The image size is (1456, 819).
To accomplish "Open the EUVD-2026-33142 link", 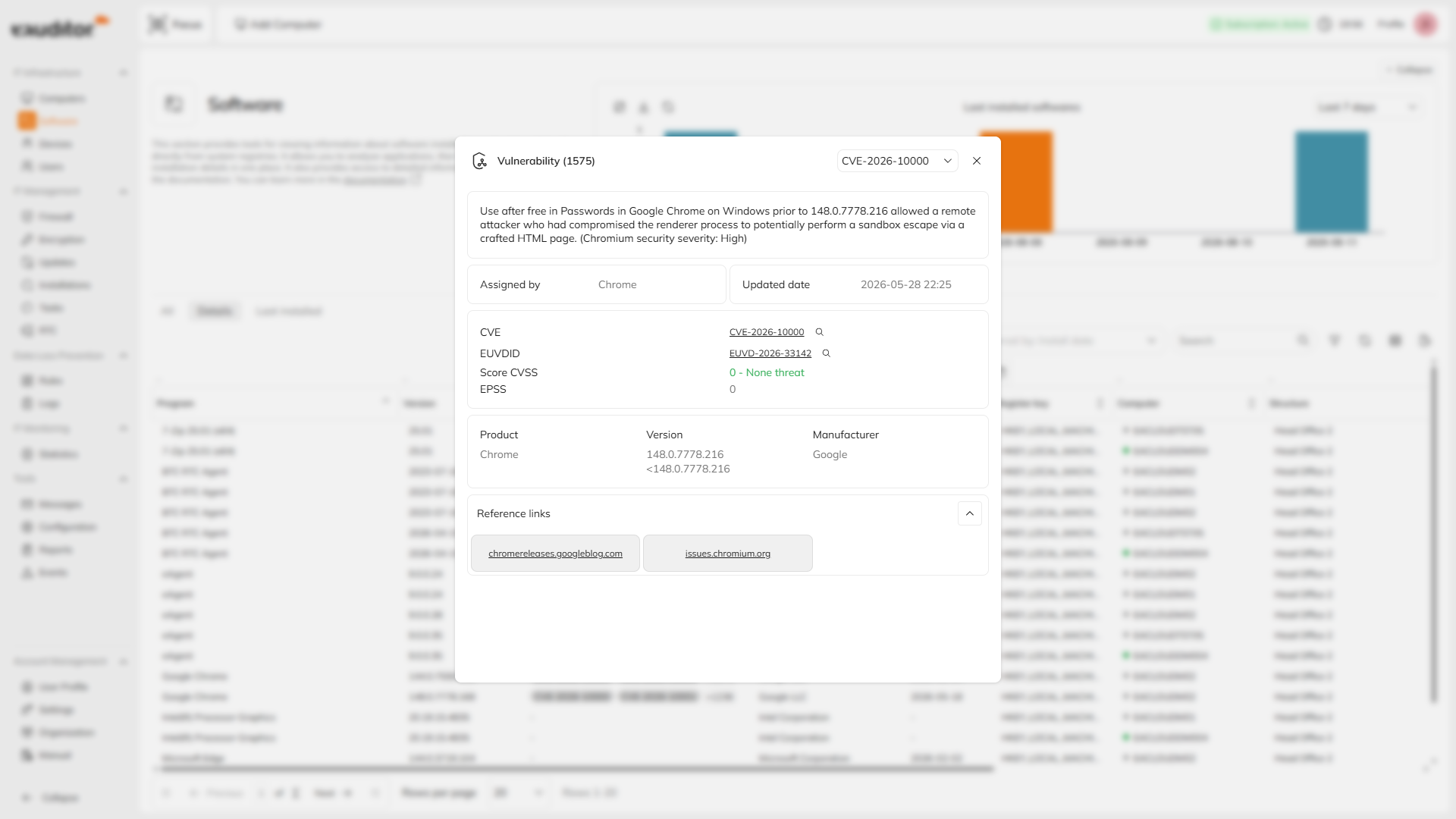I will [x=770, y=353].
